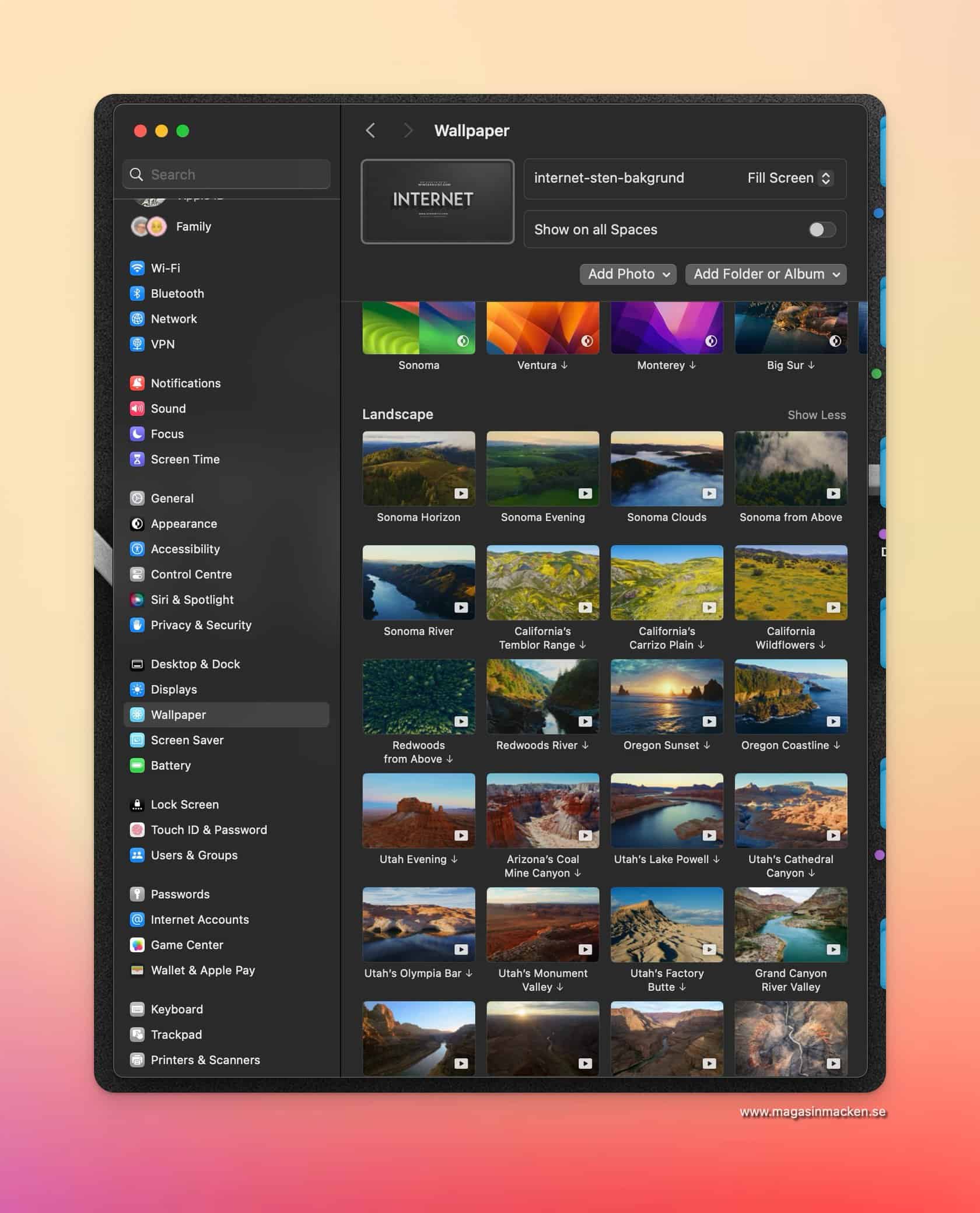Click the Wi-Fi icon in sidebar
The width and height of the screenshot is (980, 1213).
pos(137,268)
